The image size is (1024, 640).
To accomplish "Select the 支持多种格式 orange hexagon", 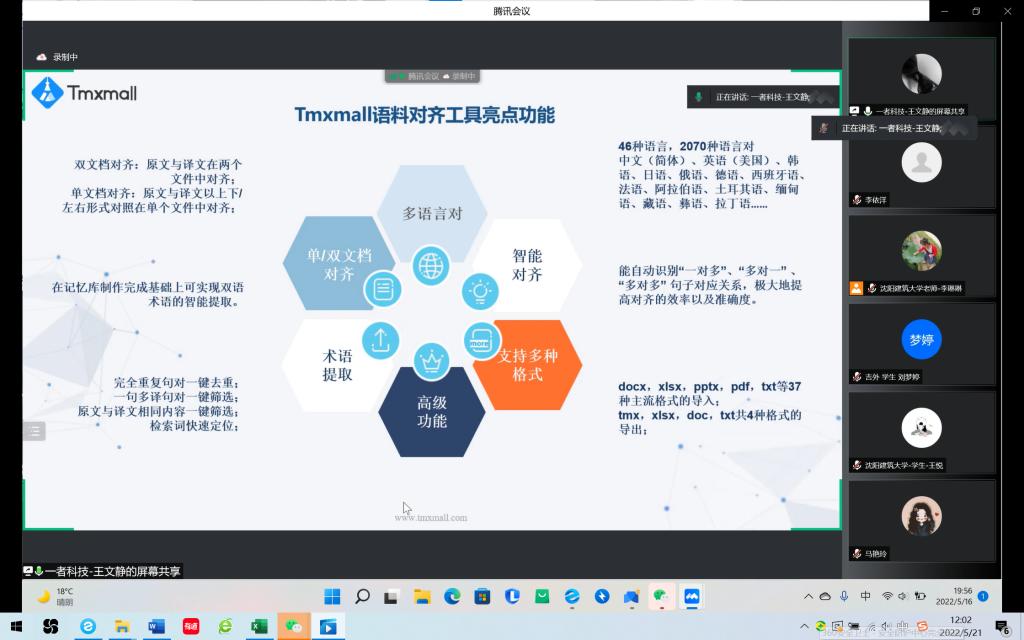I will click(x=528, y=365).
